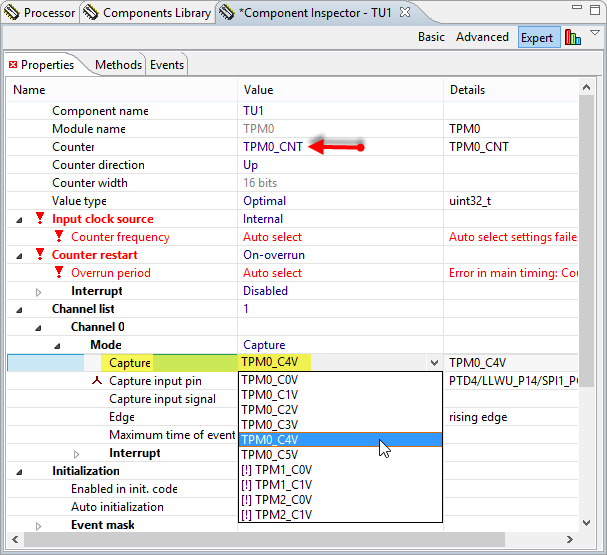Screen dimensions: 607x555
Task: Switch to Advanced view mode
Action: (x=482, y=37)
